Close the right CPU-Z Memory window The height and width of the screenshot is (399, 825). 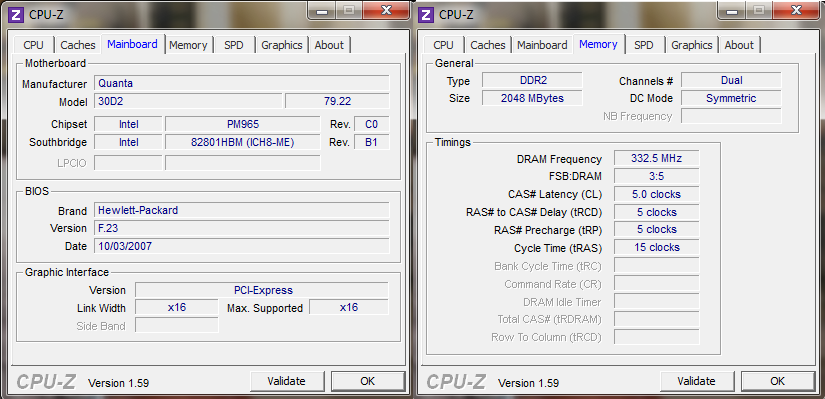coord(796,10)
